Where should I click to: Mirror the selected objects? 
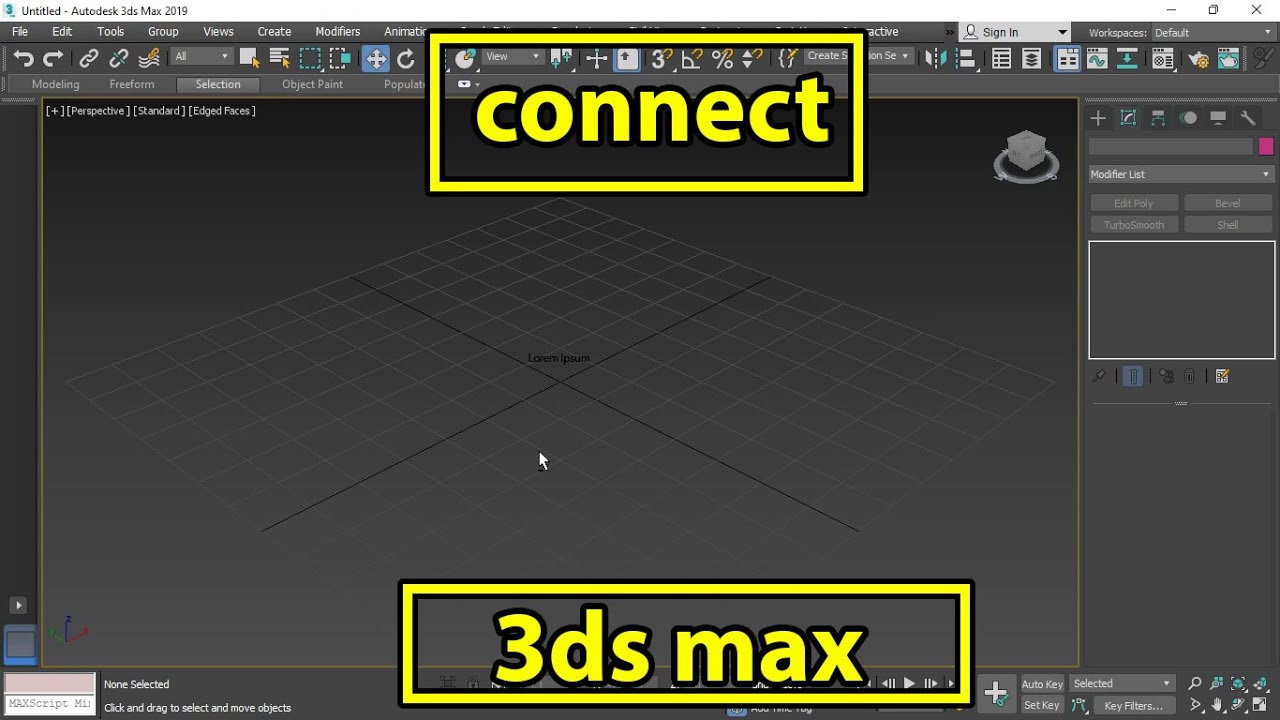(936, 58)
